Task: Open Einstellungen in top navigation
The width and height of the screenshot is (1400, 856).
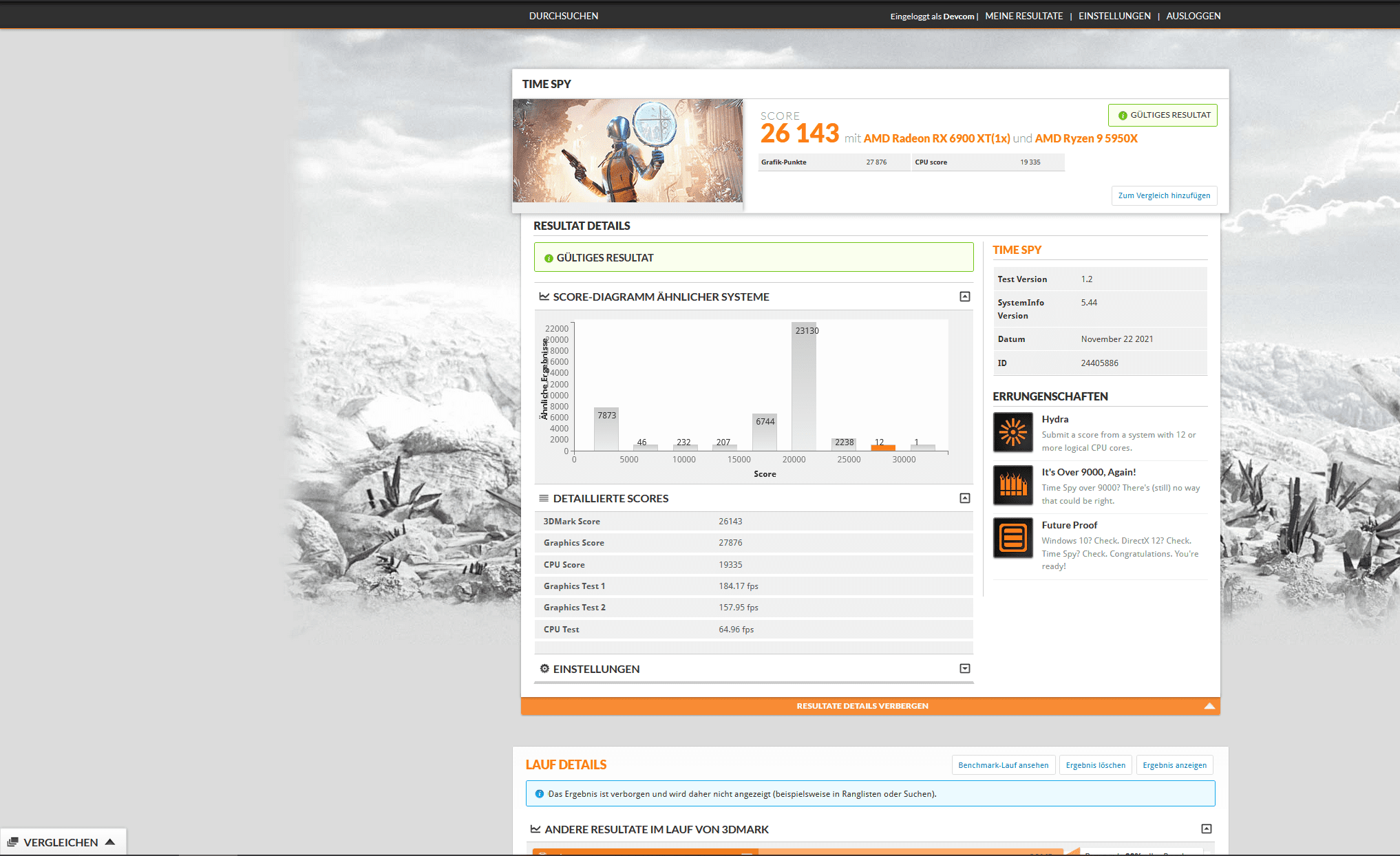Action: tap(1114, 16)
